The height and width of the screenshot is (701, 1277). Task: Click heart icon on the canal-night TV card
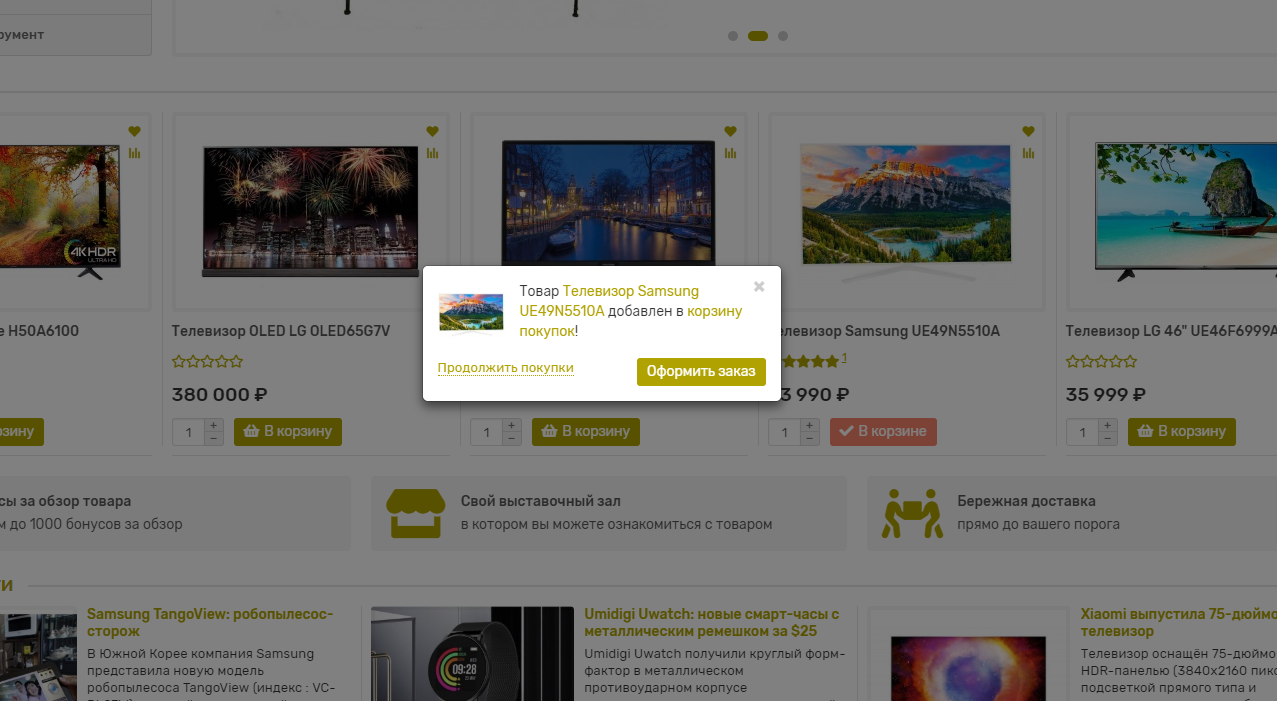point(730,131)
